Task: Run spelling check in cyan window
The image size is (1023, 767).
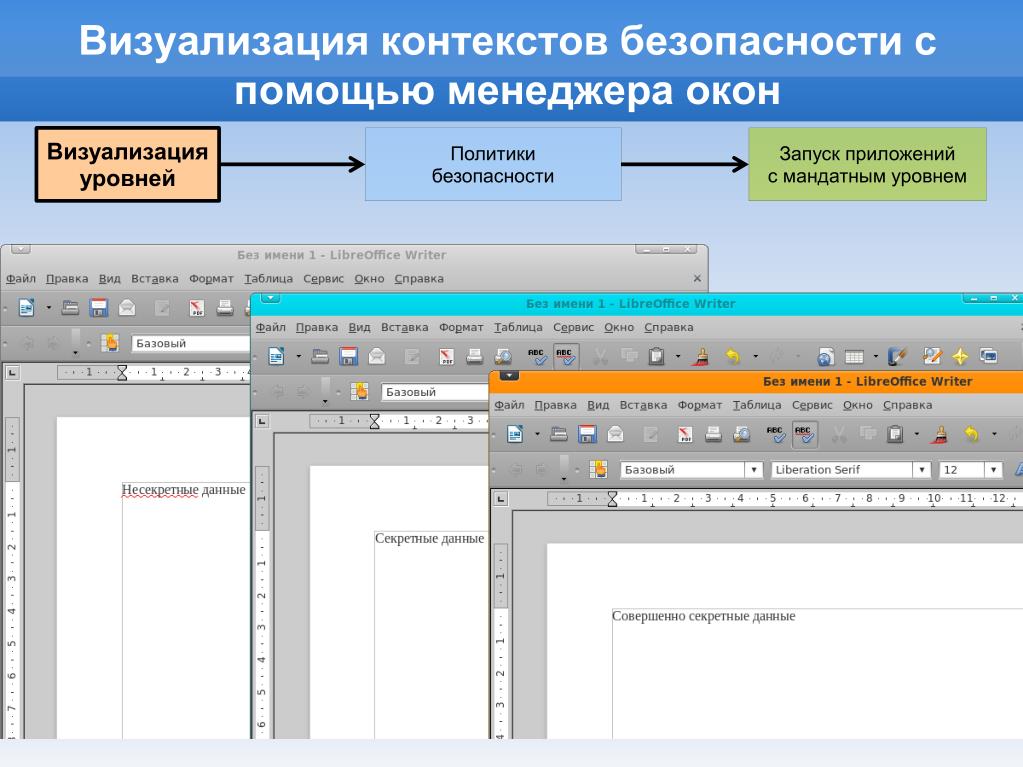Action: 537,356
